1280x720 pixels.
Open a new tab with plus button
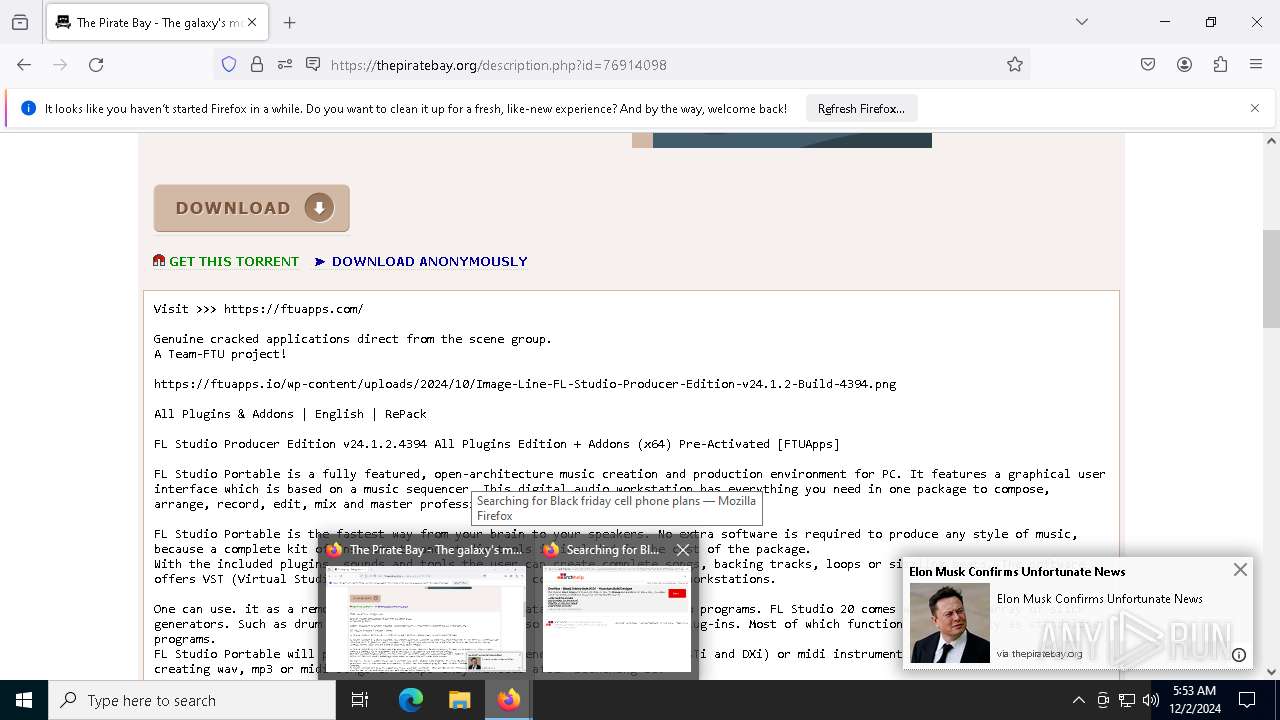(290, 22)
